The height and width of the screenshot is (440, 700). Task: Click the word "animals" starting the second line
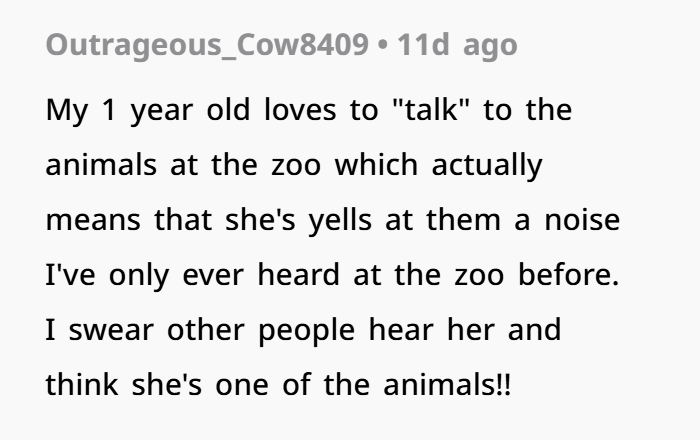[101, 165]
